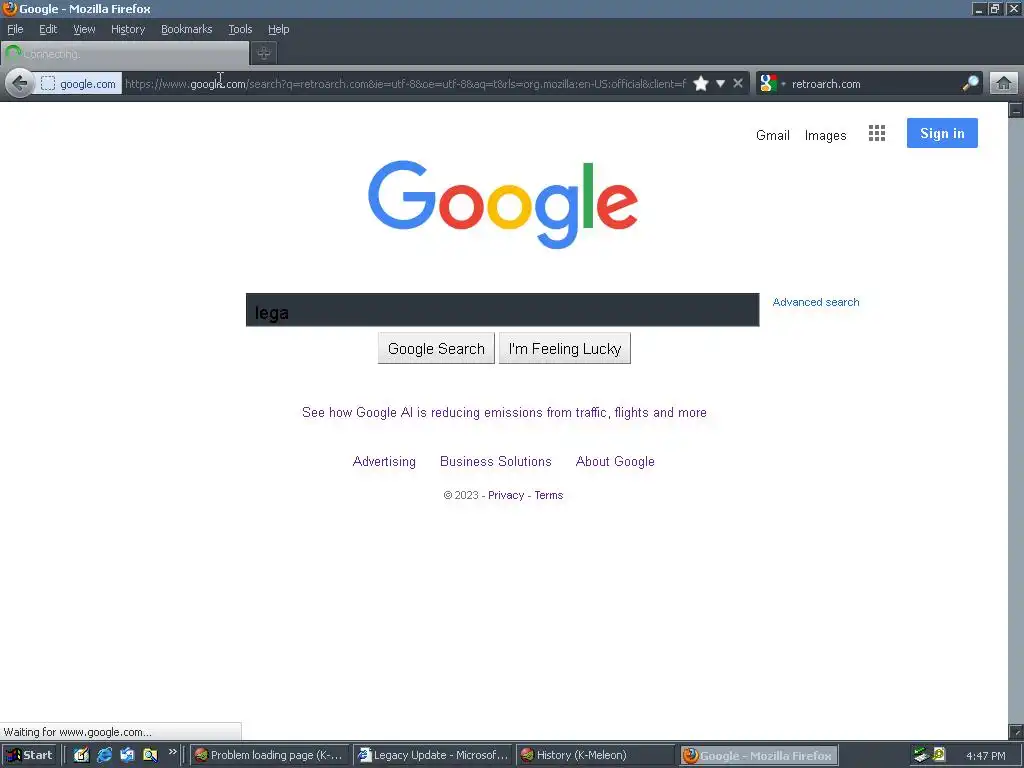Open the File menu
This screenshot has height=768, width=1024.
15,29
